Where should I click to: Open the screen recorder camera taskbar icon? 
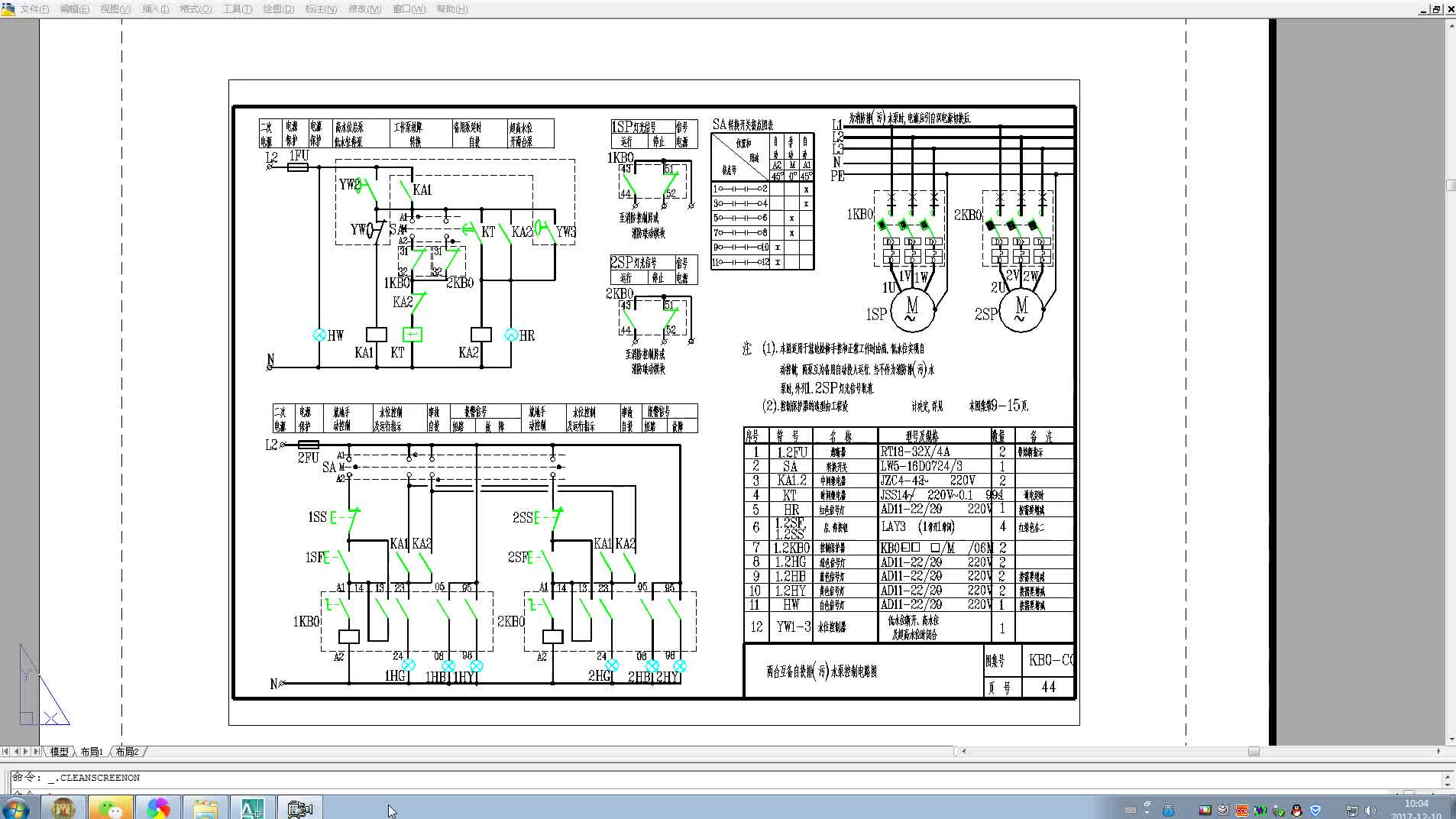300,808
